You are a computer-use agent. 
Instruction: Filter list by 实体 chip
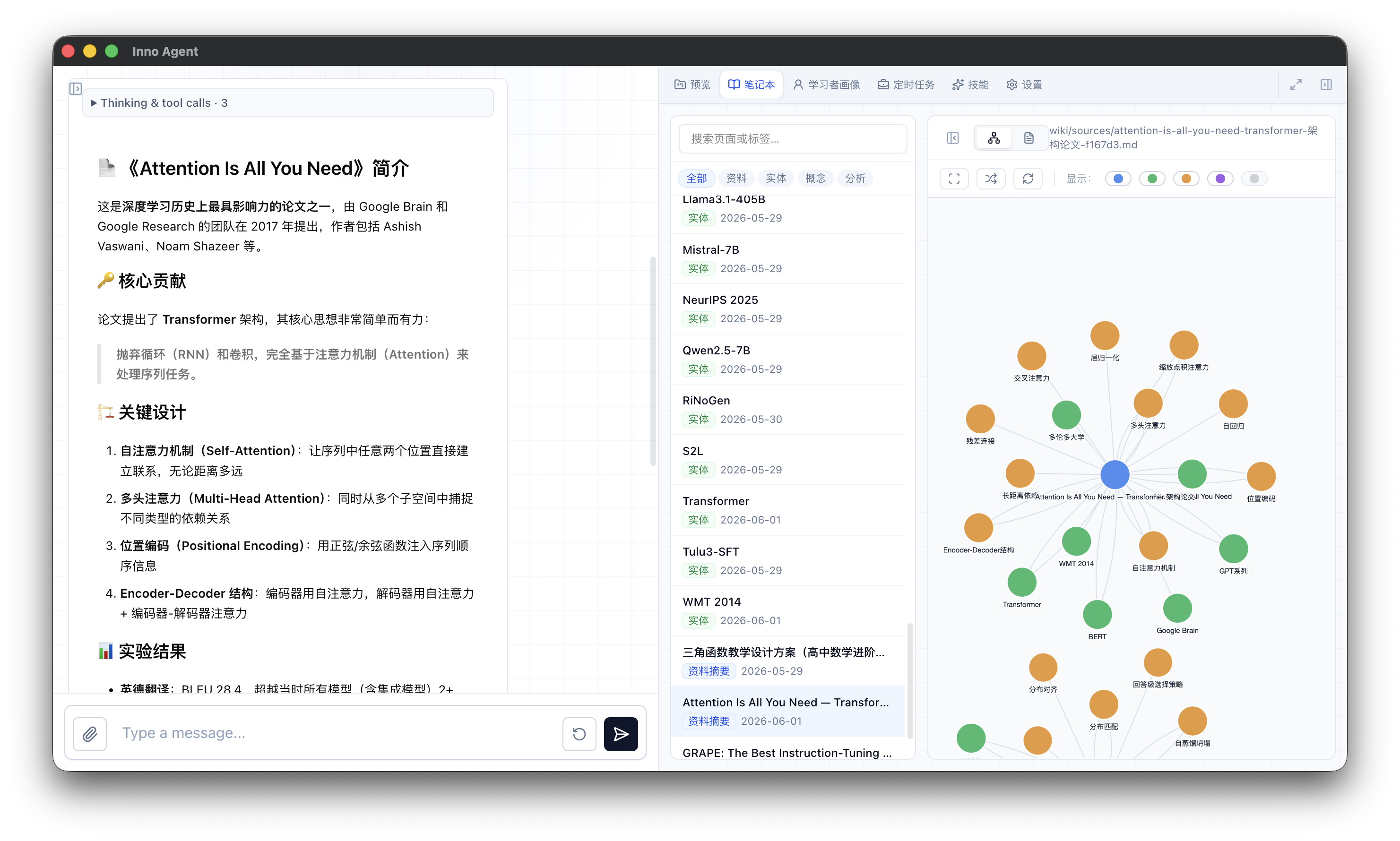pyautogui.click(x=775, y=179)
